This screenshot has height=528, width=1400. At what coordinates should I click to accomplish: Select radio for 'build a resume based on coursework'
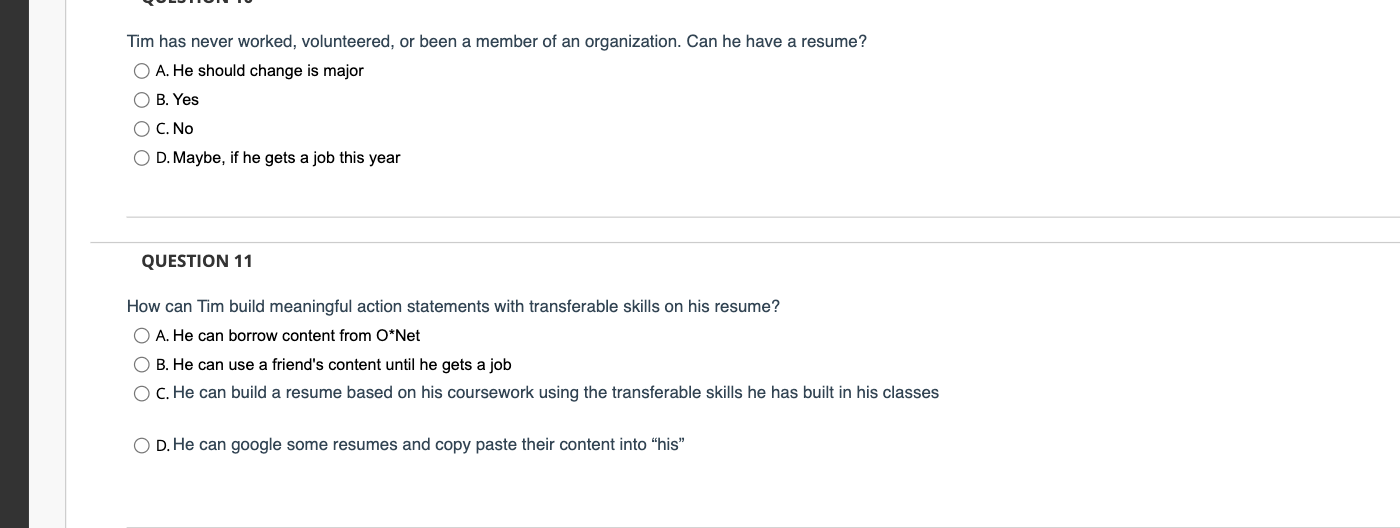coord(142,394)
